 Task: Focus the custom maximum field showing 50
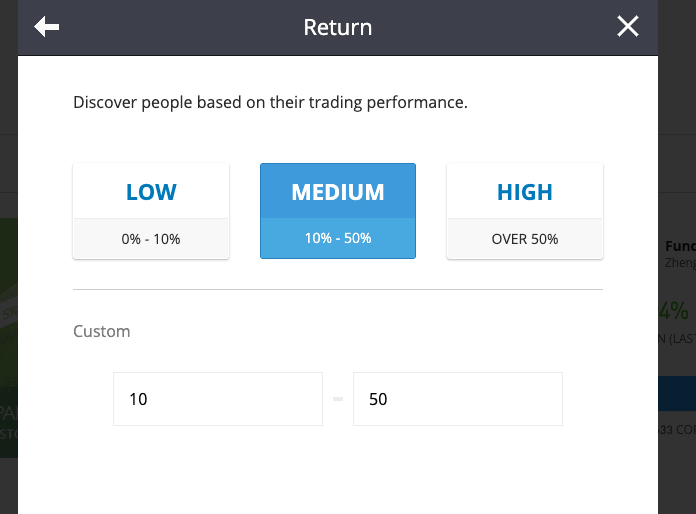(457, 399)
